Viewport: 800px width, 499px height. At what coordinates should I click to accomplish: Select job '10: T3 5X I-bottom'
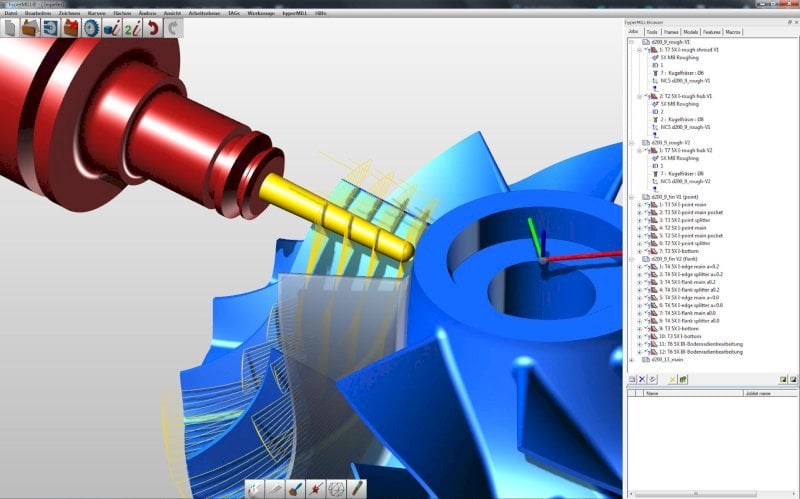pos(680,337)
